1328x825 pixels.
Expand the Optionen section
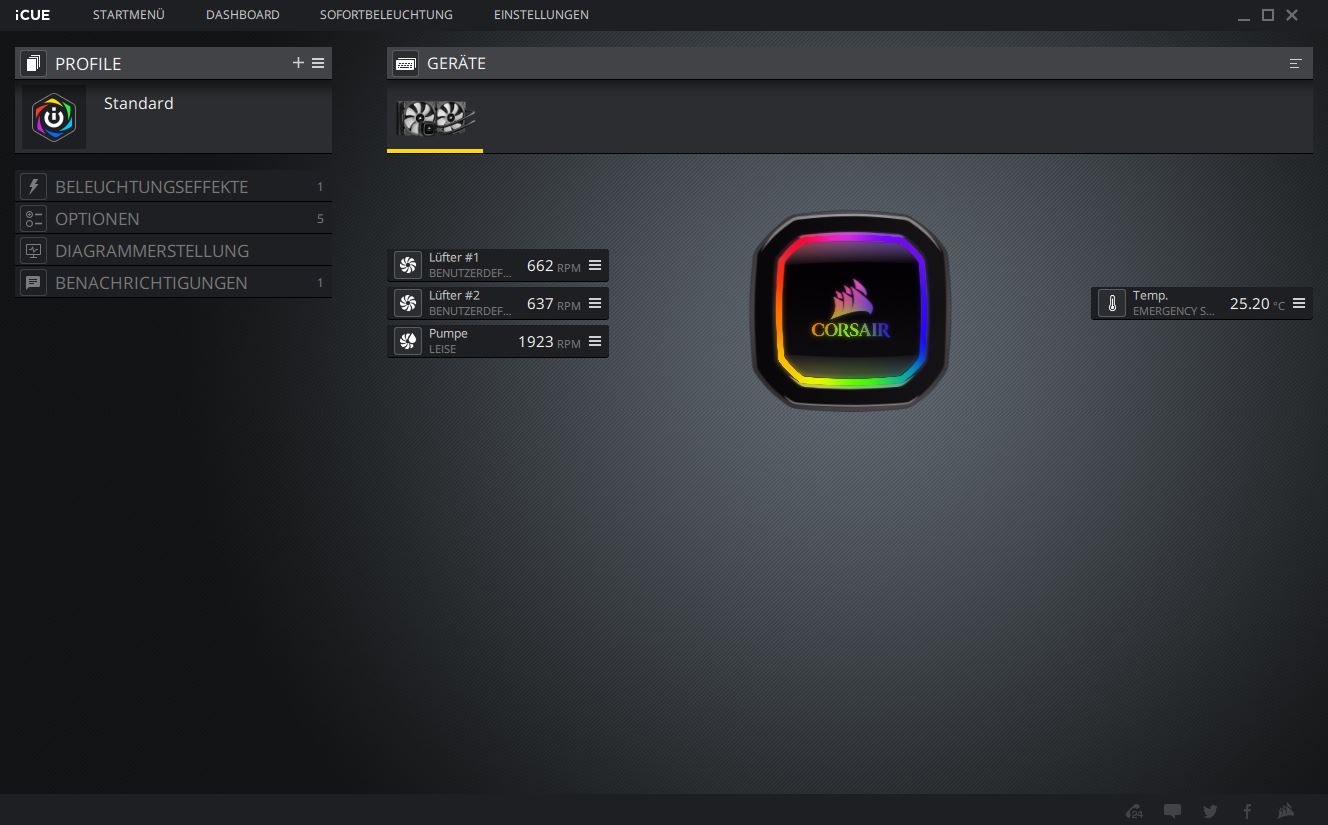[x=173, y=219]
